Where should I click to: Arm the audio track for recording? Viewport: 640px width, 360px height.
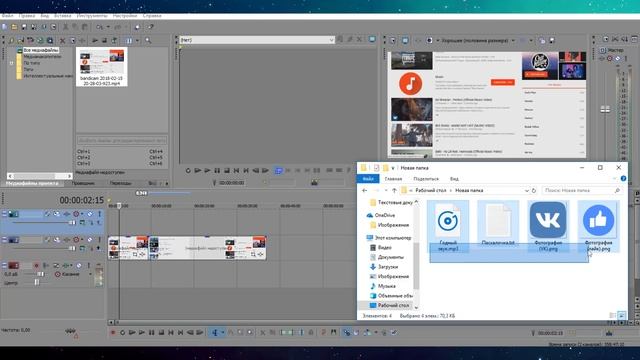(x=36, y=265)
